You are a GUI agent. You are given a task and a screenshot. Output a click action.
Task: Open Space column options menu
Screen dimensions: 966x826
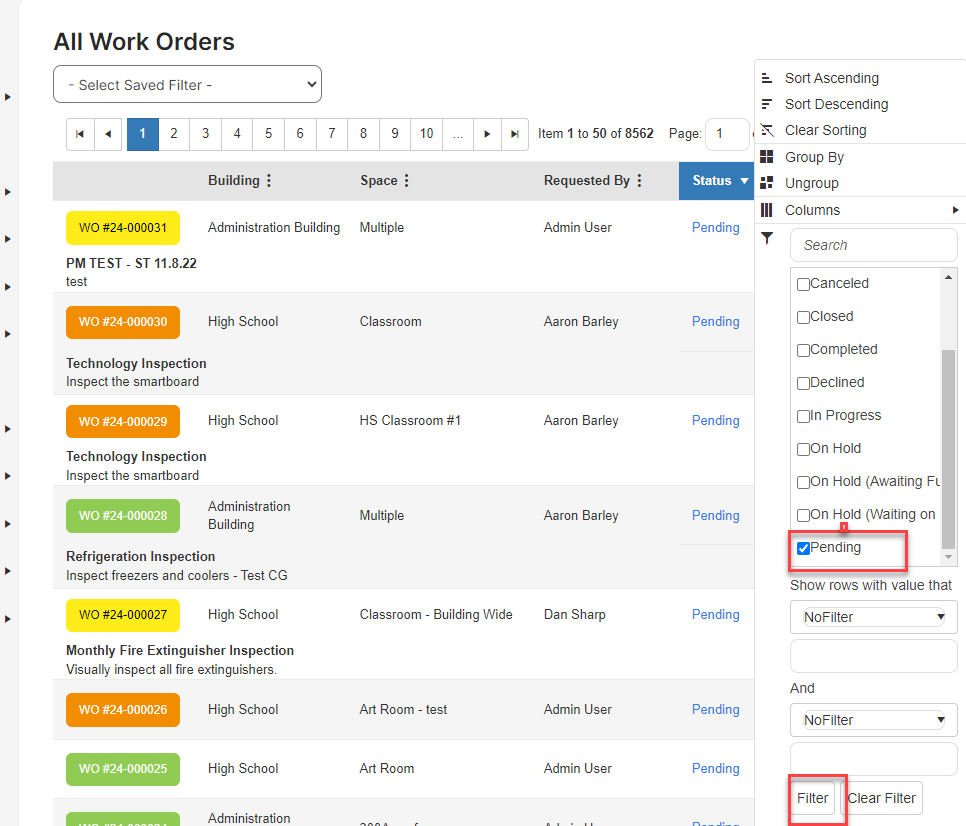pyautogui.click(x=407, y=180)
